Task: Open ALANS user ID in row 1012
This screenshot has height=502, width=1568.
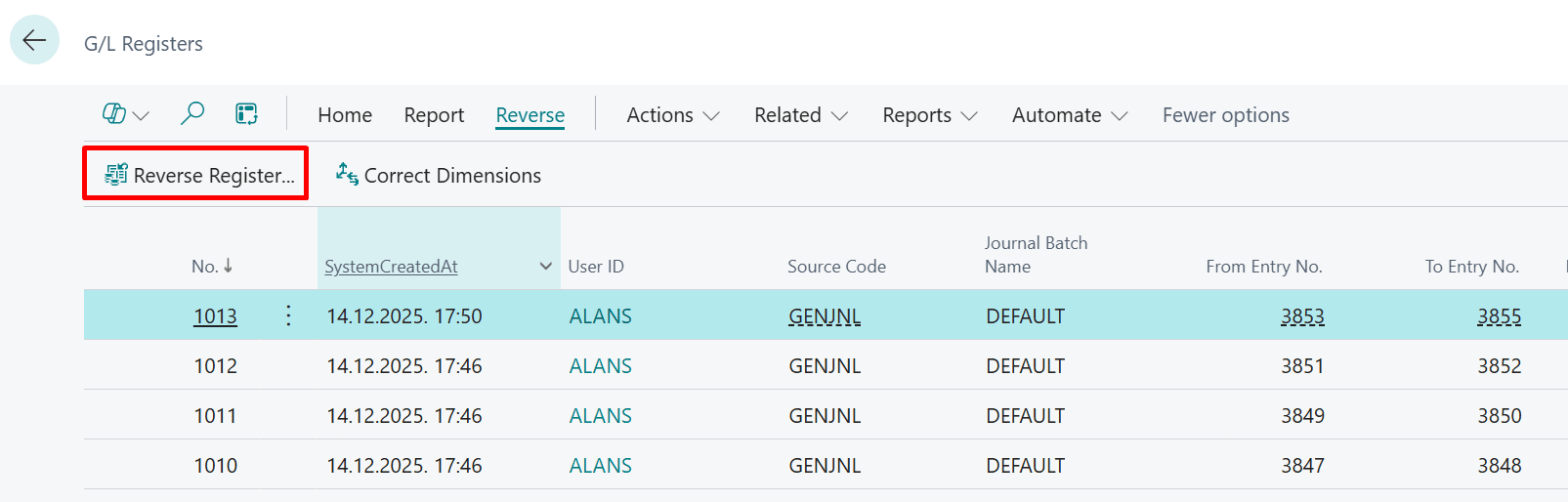Action: 600,366
